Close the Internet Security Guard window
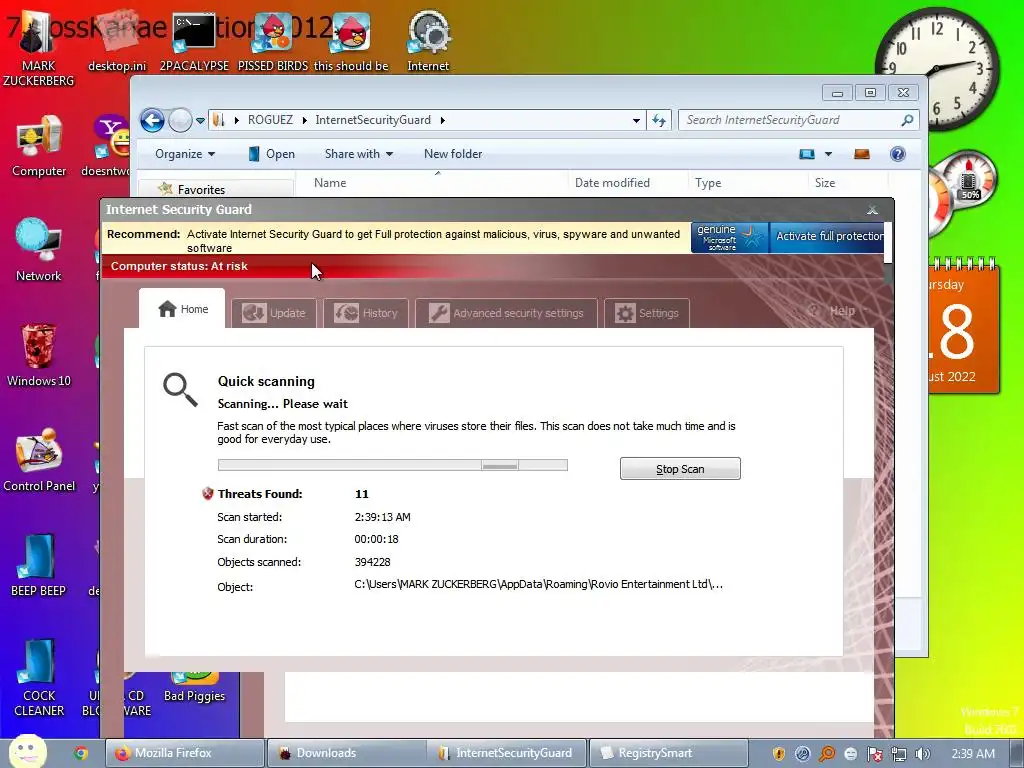This screenshot has width=1024, height=768. (872, 210)
